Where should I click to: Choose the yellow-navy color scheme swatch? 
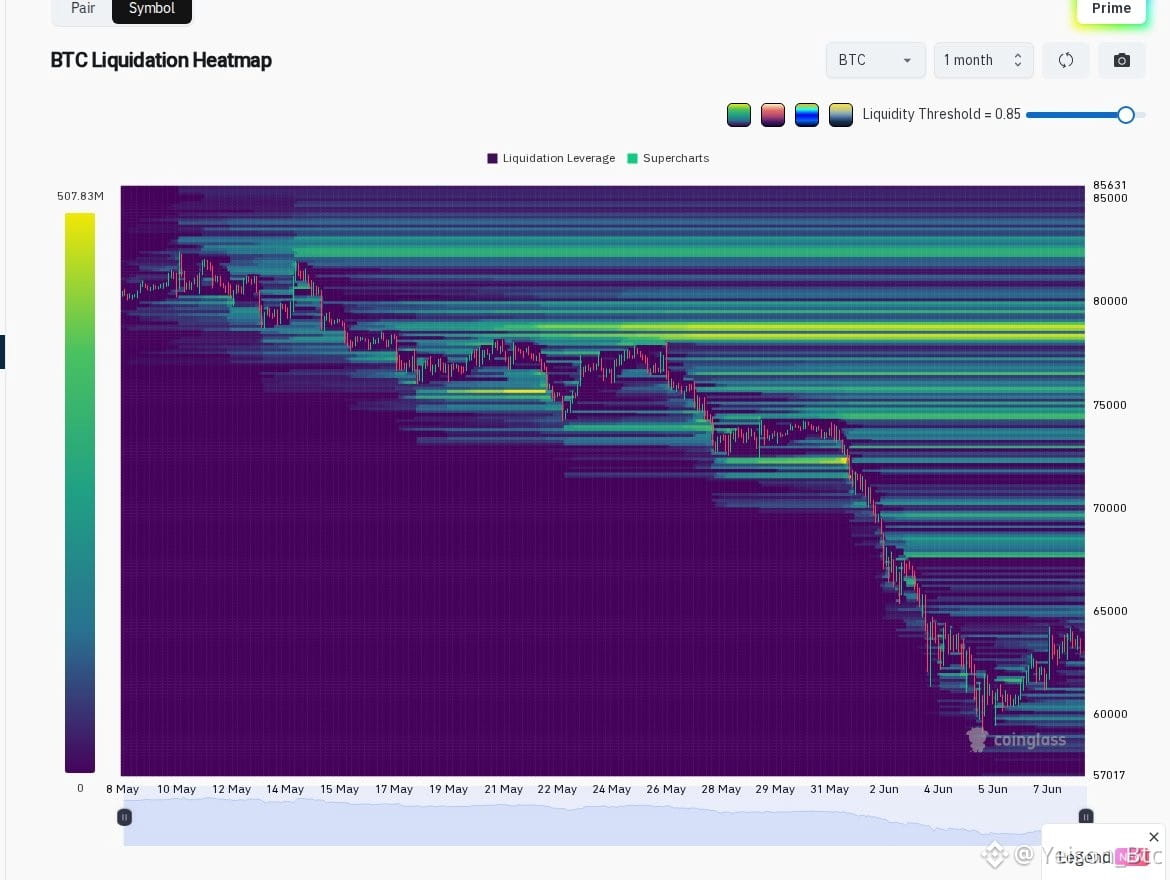click(840, 115)
